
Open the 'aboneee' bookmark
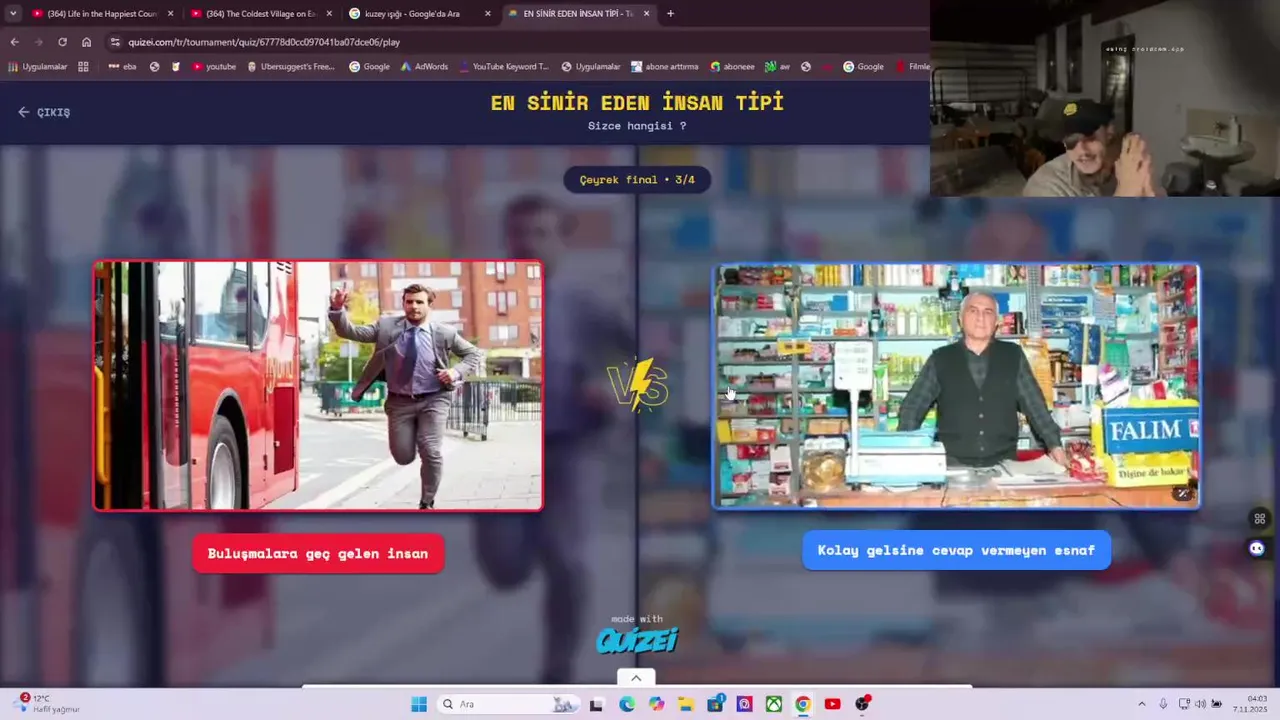[732, 67]
